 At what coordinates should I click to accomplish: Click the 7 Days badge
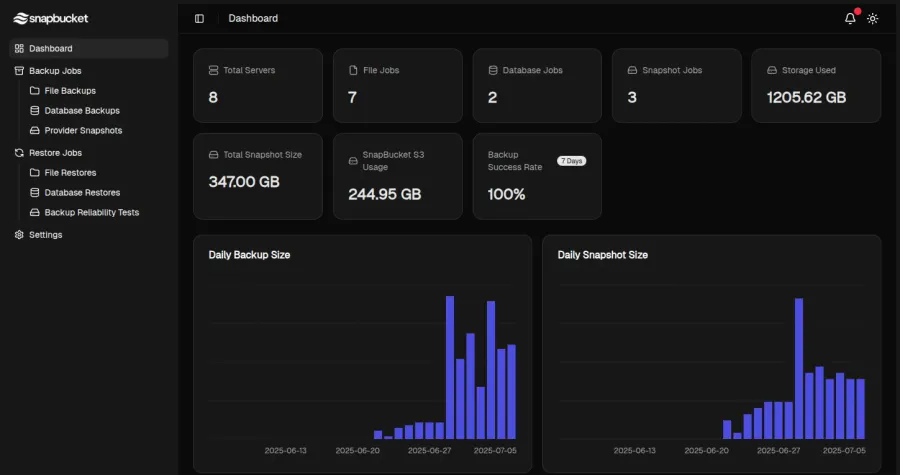[x=571, y=160]
